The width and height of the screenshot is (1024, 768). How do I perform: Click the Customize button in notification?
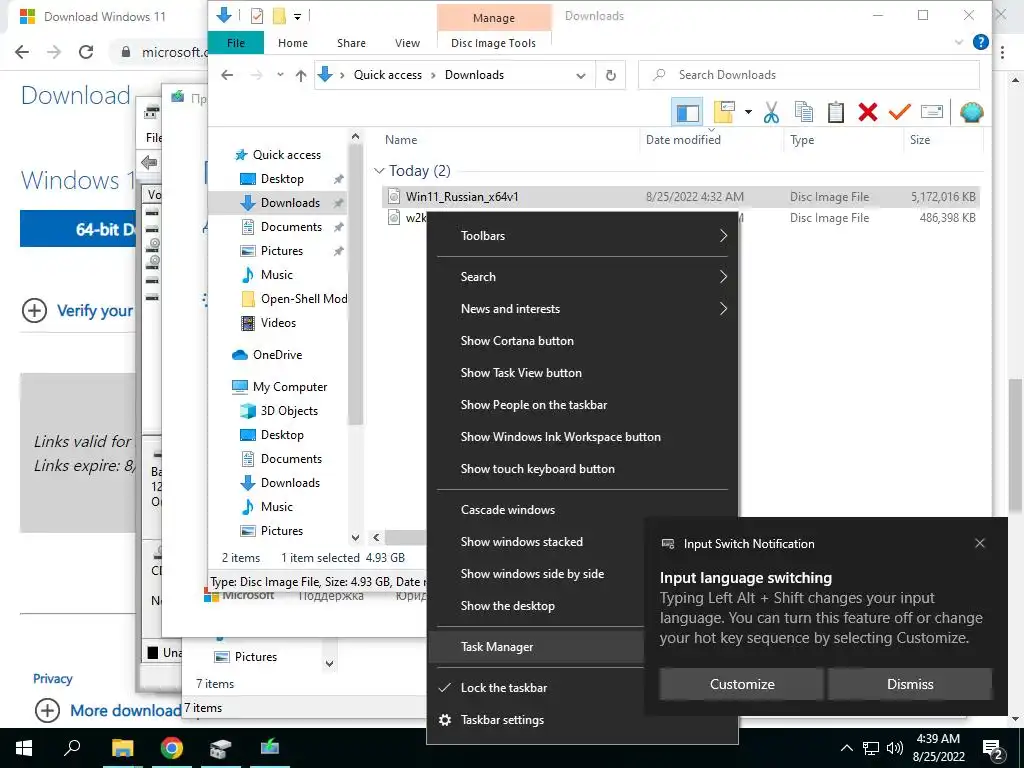pyautogui.click(x=742, y=684)
